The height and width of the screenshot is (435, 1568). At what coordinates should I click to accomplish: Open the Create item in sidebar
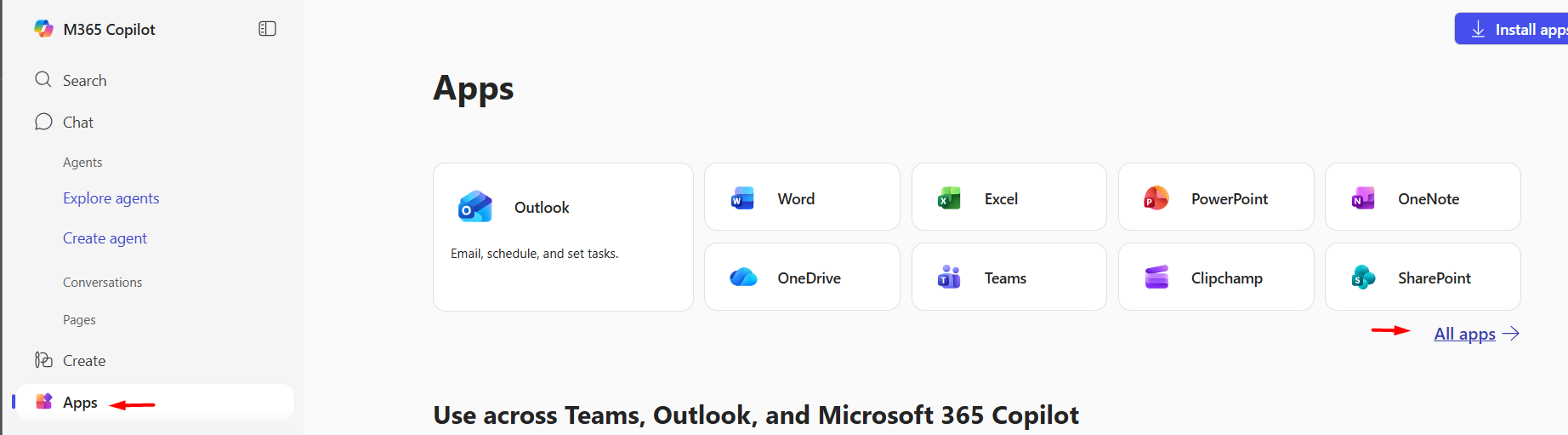click(x=83, y=361)
